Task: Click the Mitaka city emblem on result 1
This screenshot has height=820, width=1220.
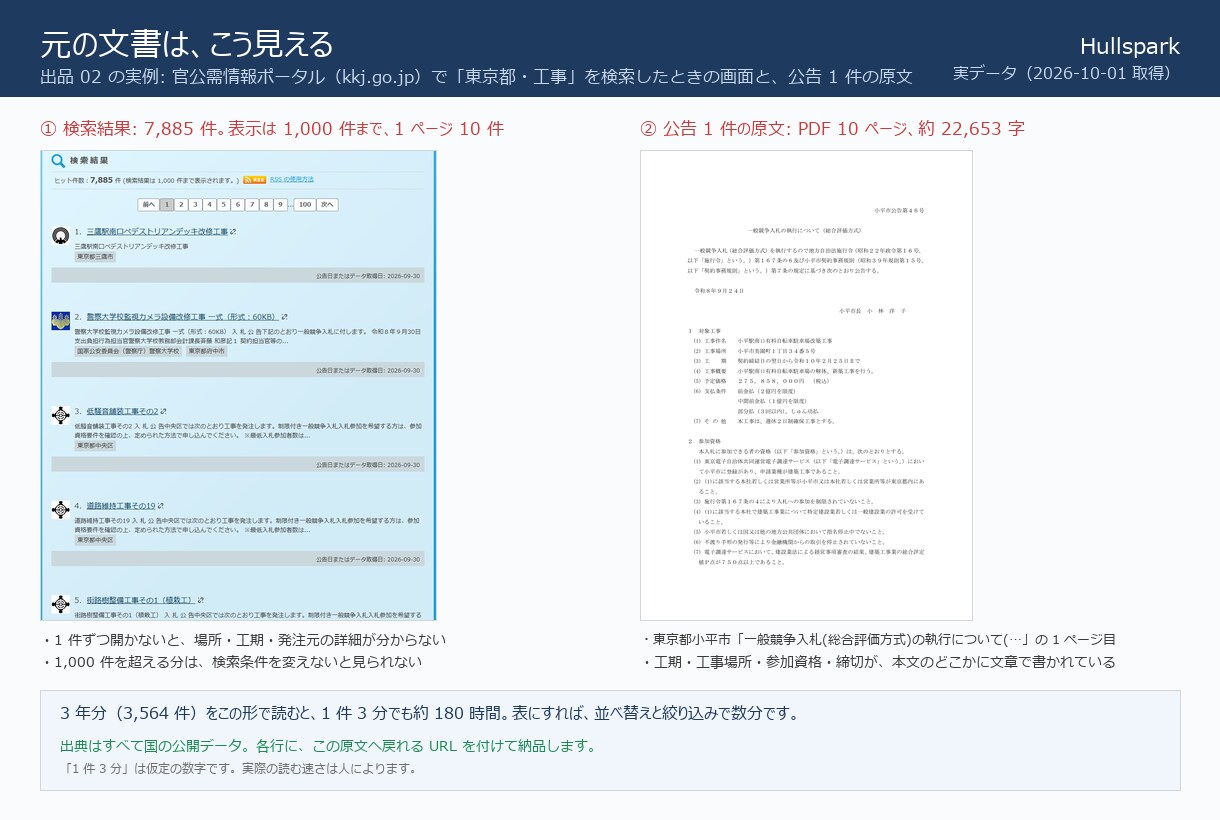Action: pos(61,236)
